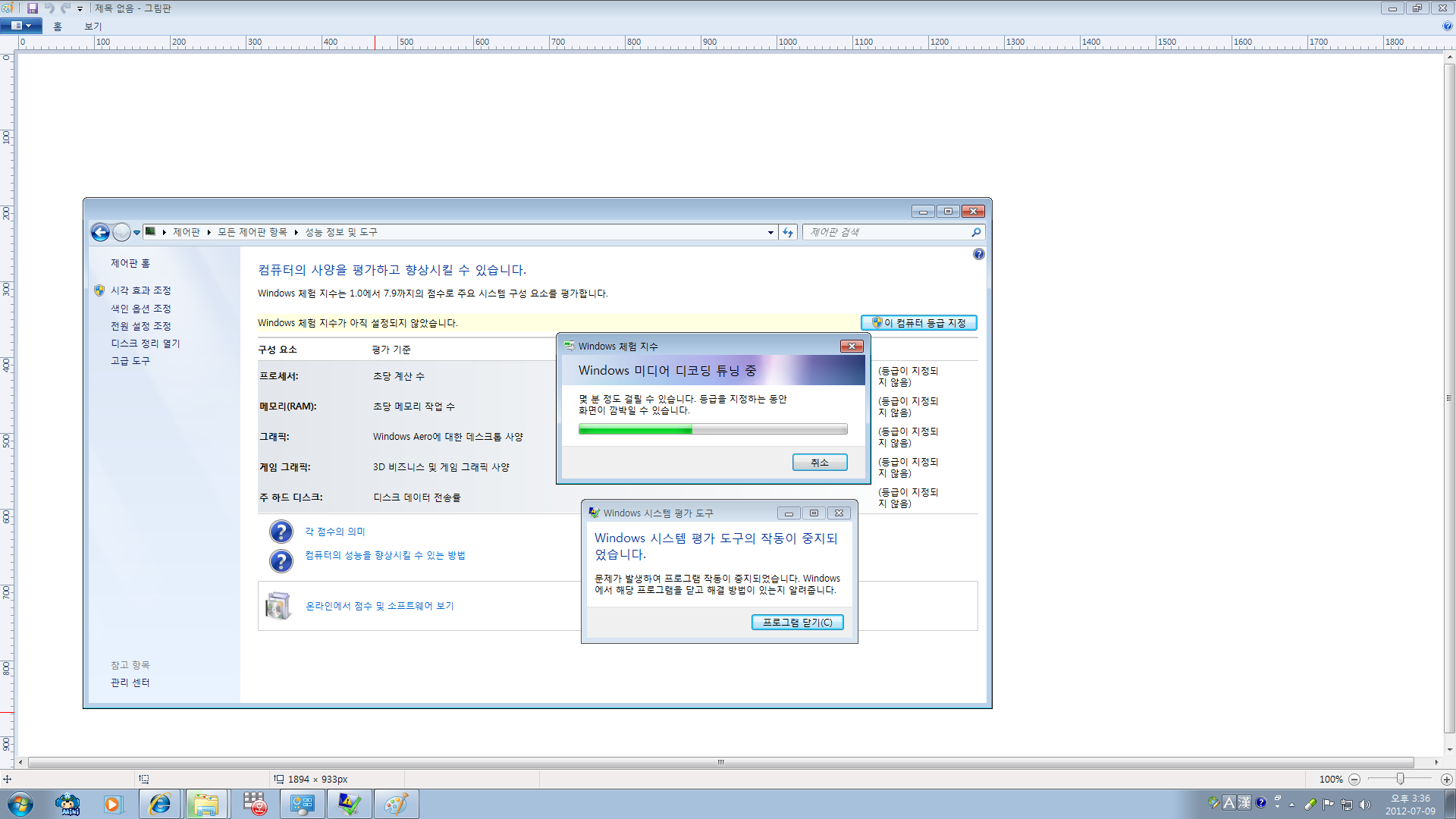The image size is (1456, 819).
Task: Click the Redo arrow in Paint's title bar
Action: [65, 8]
